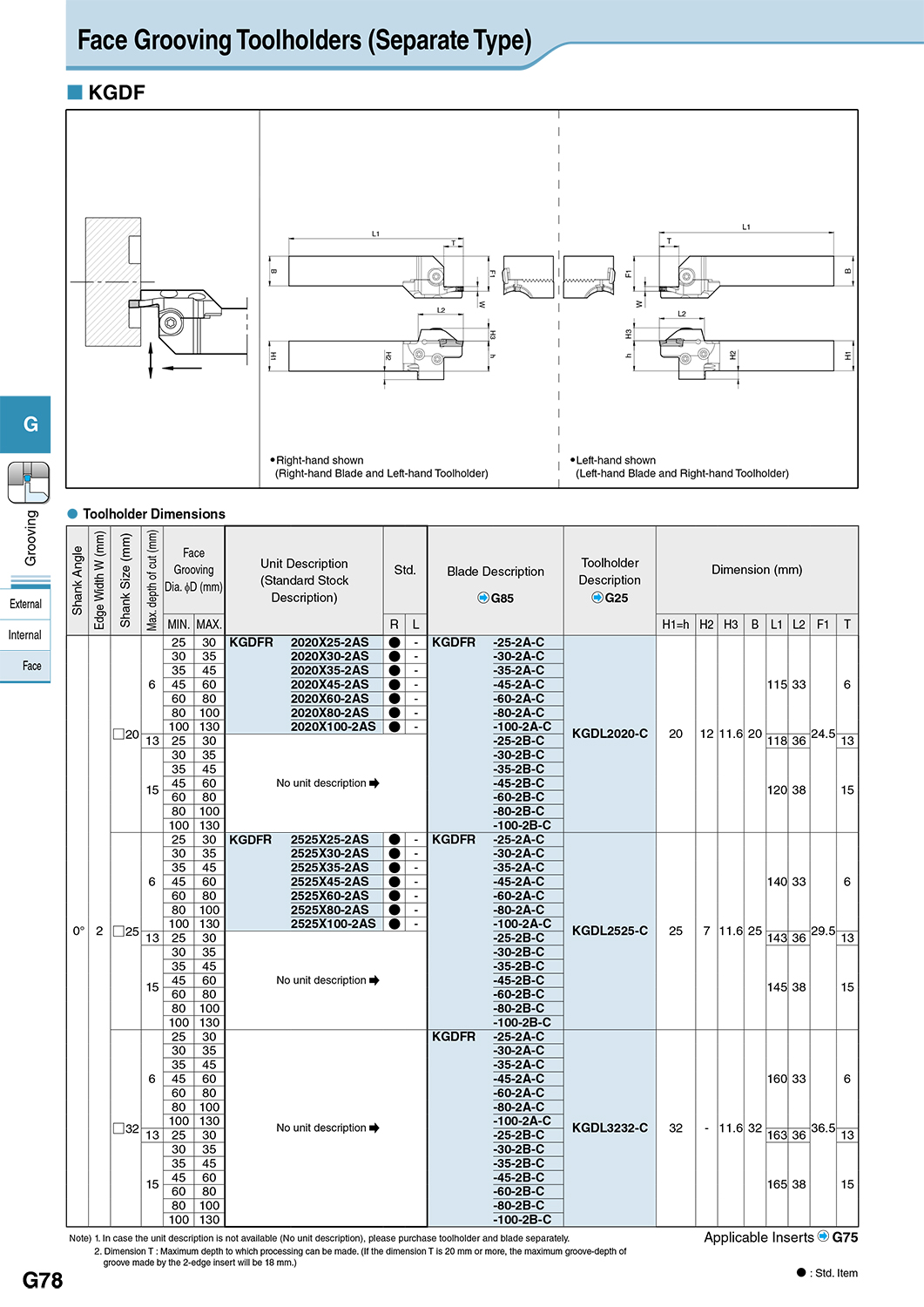Open the G85 blade description link
Screen dimensions: 924x1307
496,598
